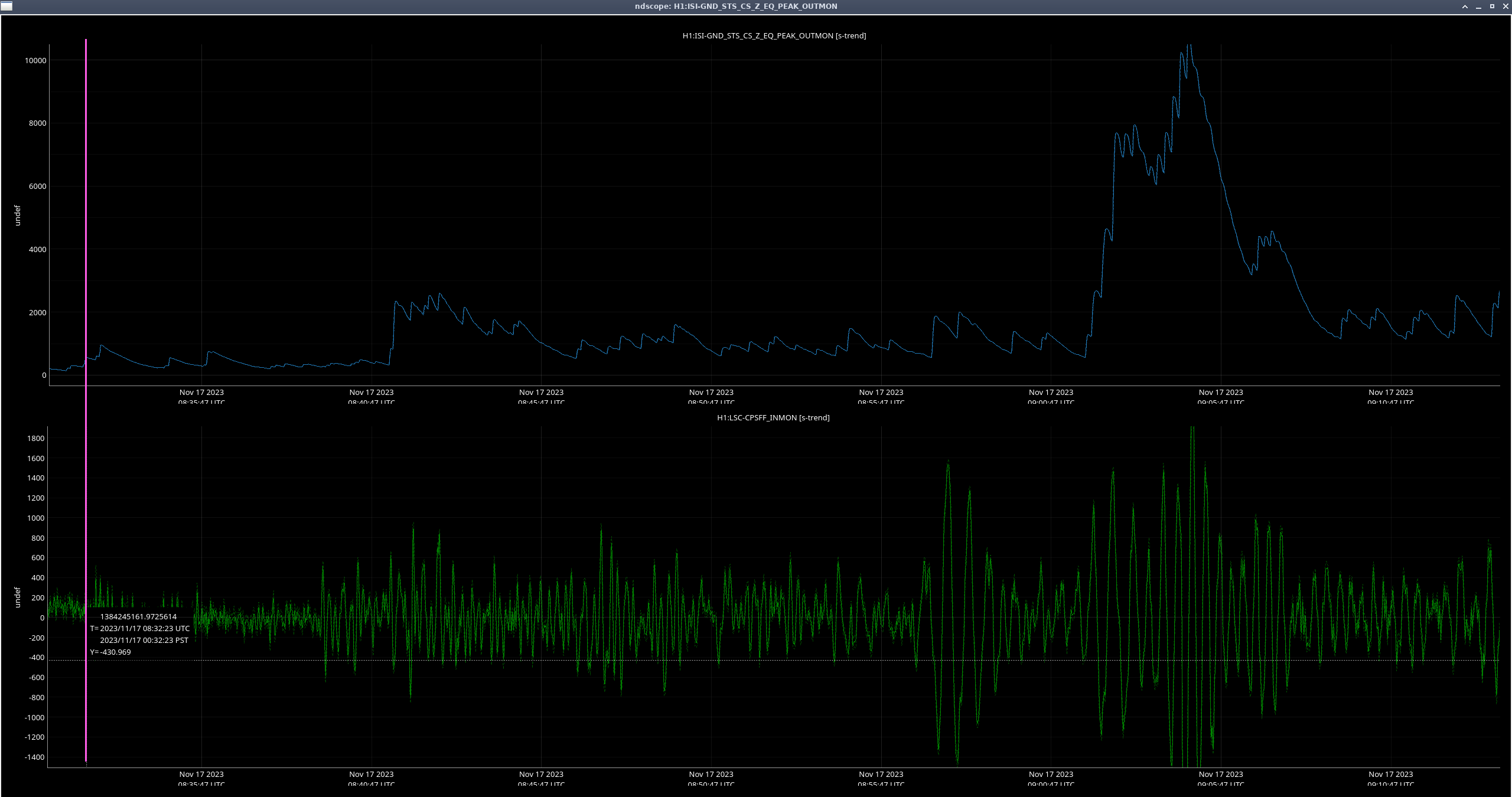Click the 'undef' Y-axis label of bottom plot
Viewport: 1512px width, 797px height.
point(17,597)
